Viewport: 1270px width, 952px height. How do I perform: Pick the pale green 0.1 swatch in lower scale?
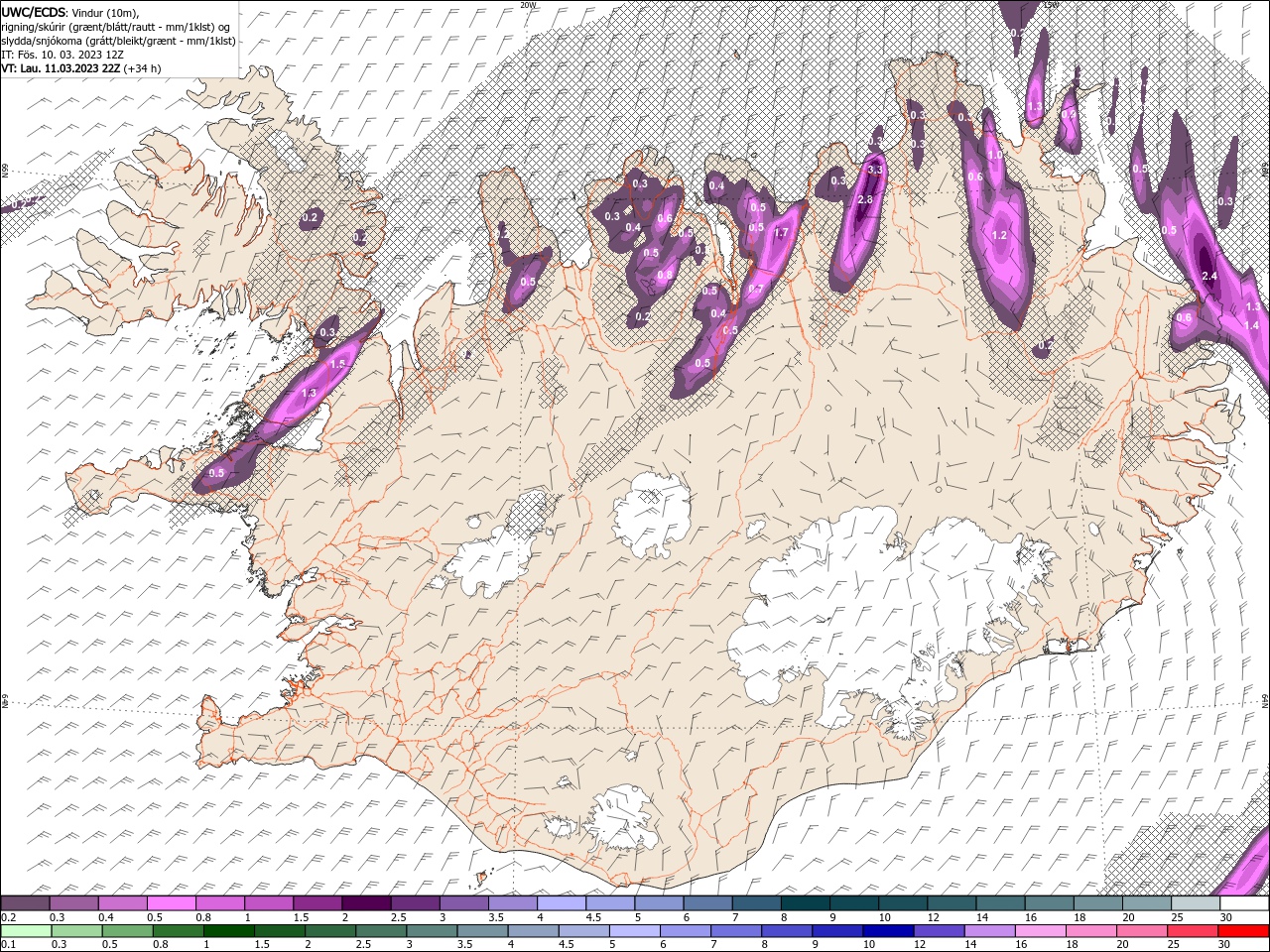(x=26, y=931)
